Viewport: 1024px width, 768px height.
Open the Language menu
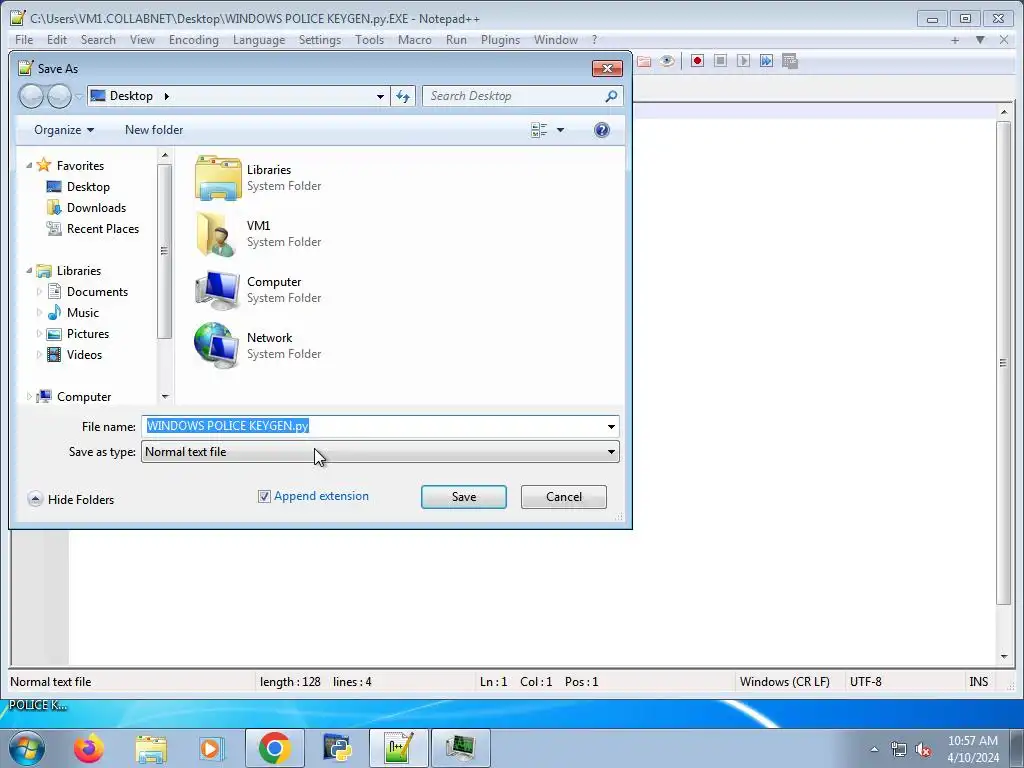tap(259, 40)
